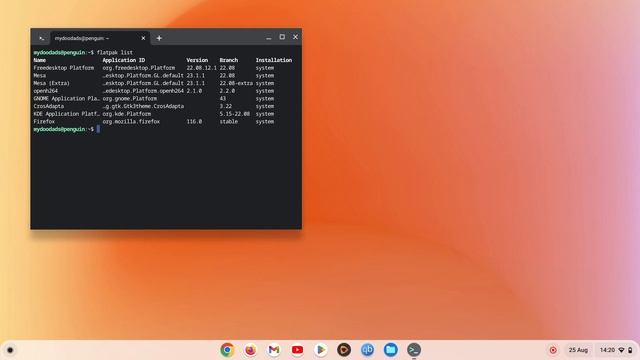Click the 'Application ID' column header
The image size is (640, 360).
pyautogui.click(x=124, y=60)
